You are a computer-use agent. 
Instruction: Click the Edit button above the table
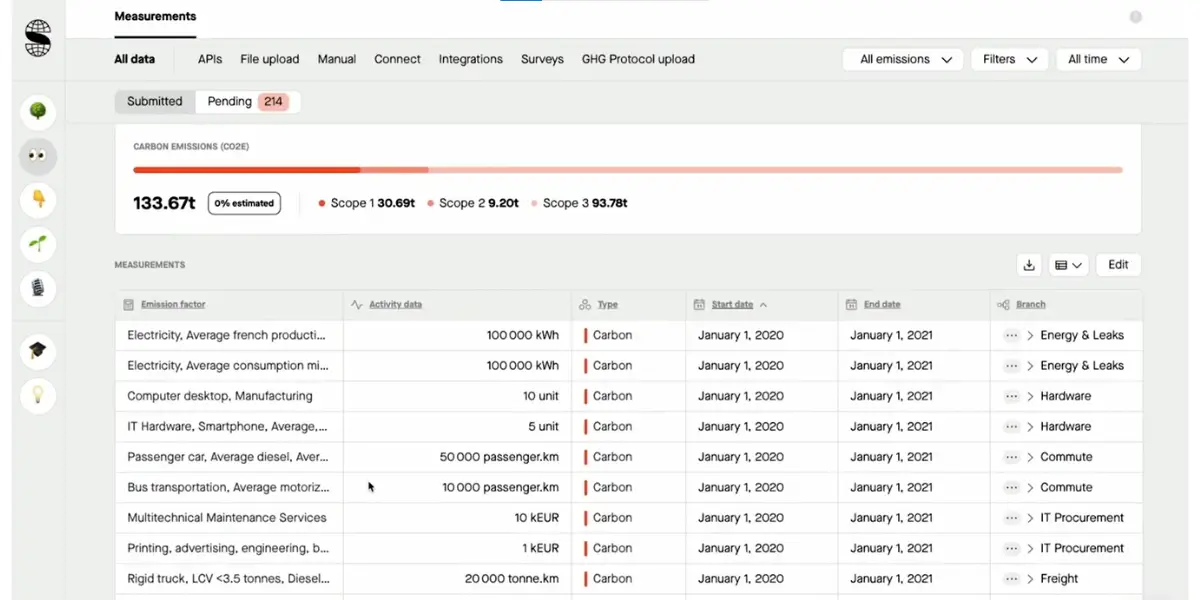tap(1117, 264)
